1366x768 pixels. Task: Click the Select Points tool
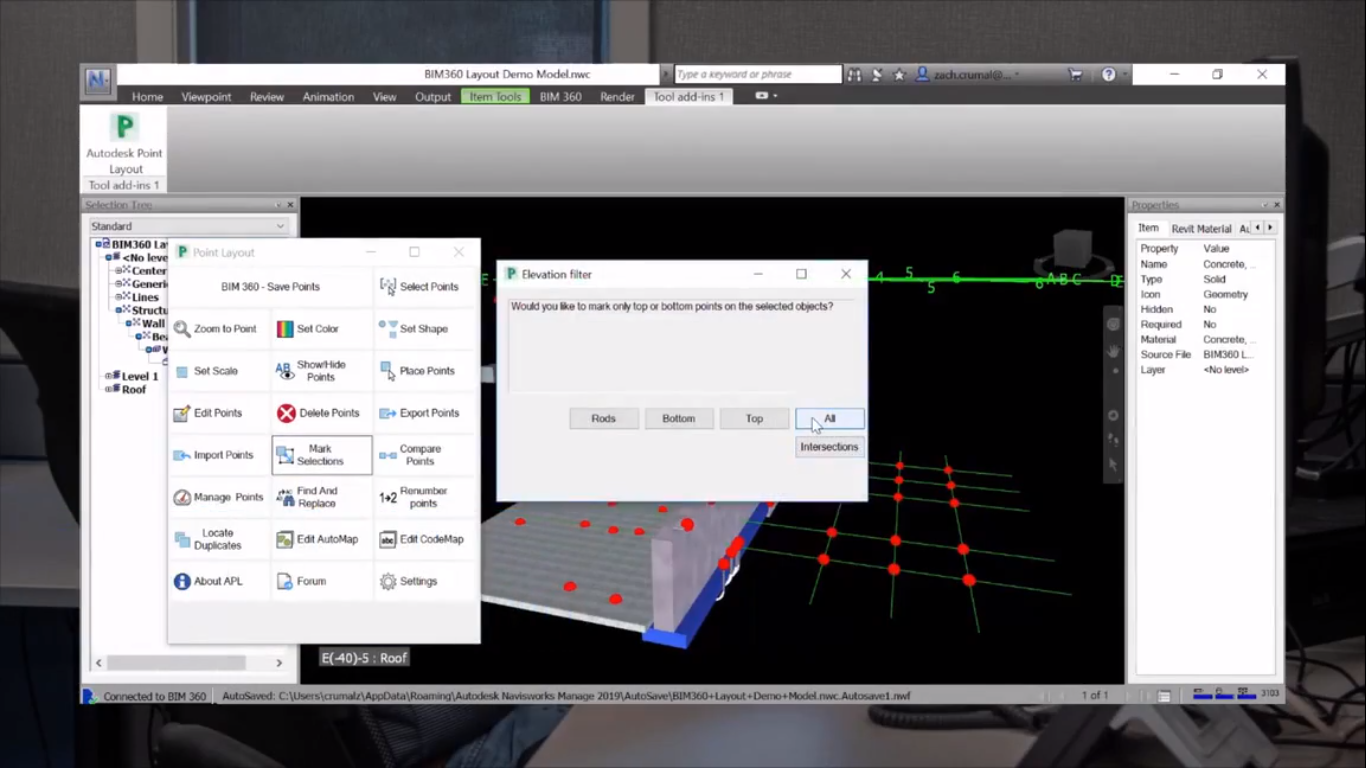pos(425,287)
